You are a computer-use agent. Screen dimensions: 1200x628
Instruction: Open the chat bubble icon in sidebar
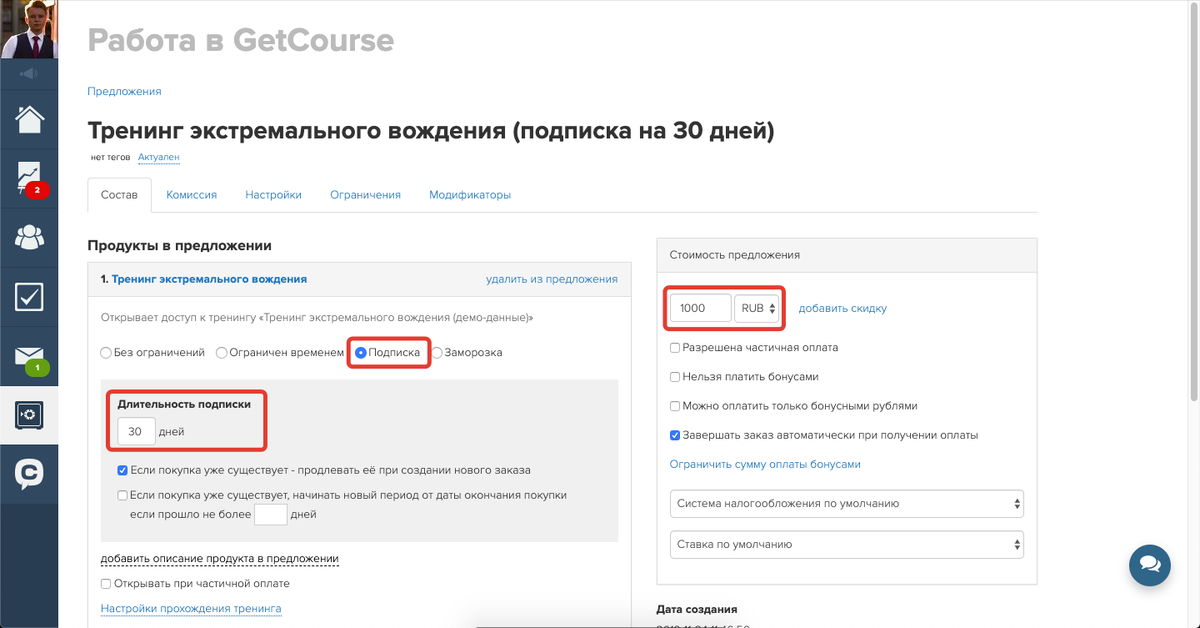click(x=29, y=473)
